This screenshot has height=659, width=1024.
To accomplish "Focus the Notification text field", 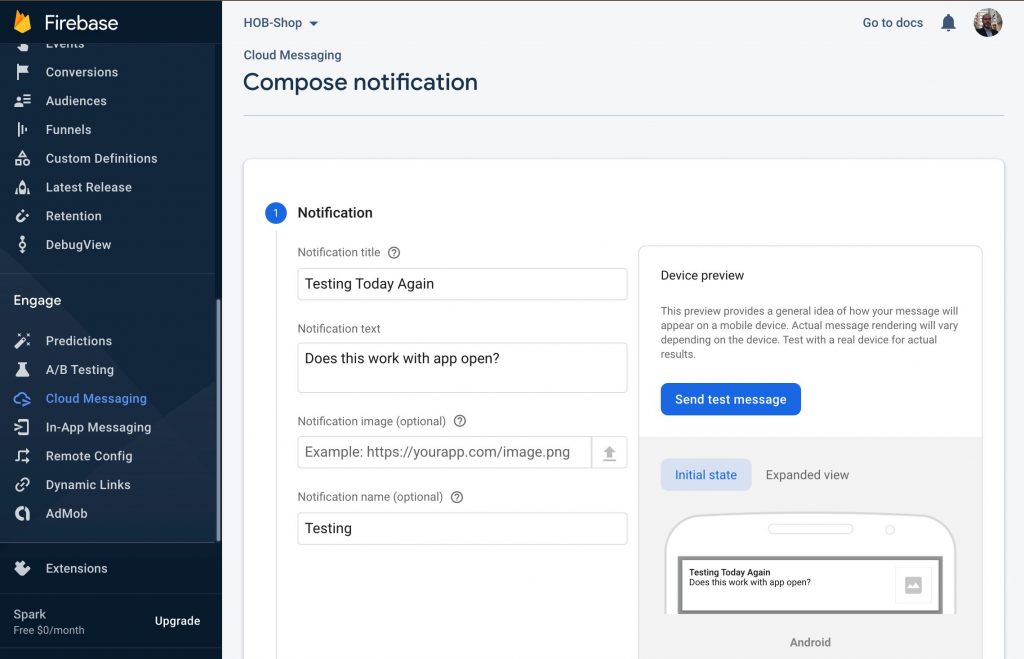I will click(462, 368).
